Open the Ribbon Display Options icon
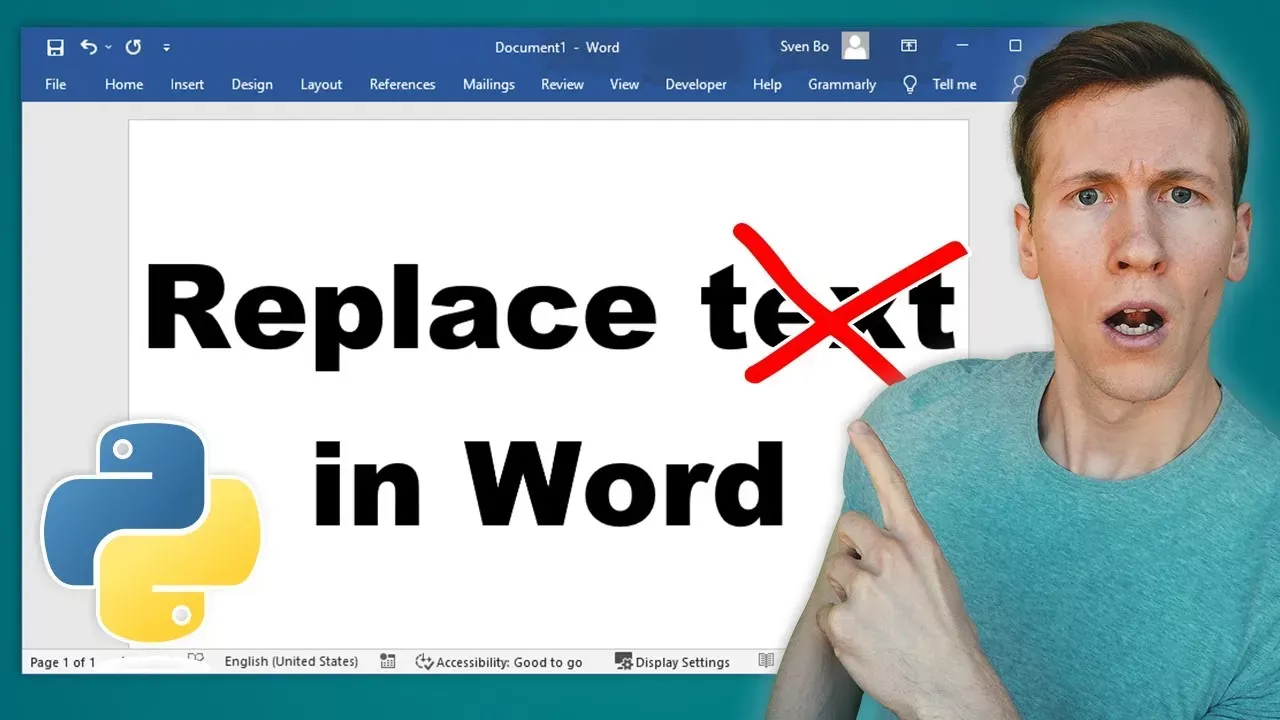The height and width of the screenshot is (720, 1280). pos(909,46)
